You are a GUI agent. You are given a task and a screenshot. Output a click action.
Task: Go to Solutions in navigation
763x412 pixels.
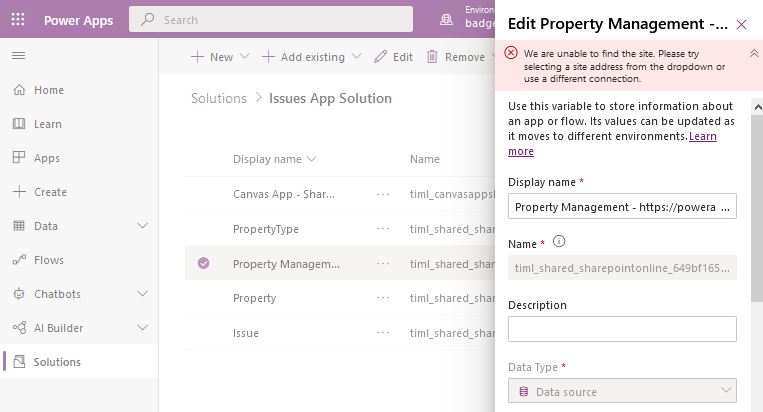(x=57, y=362)
